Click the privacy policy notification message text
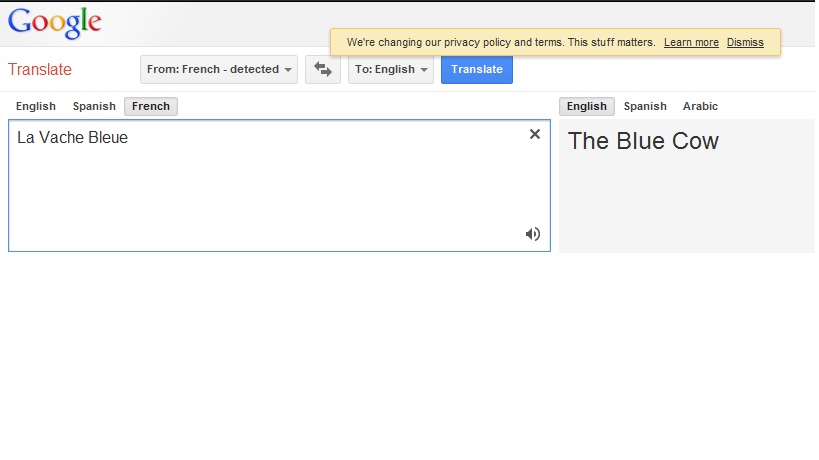The width and height of the screenshot is (819, 460). pos(501,43)
